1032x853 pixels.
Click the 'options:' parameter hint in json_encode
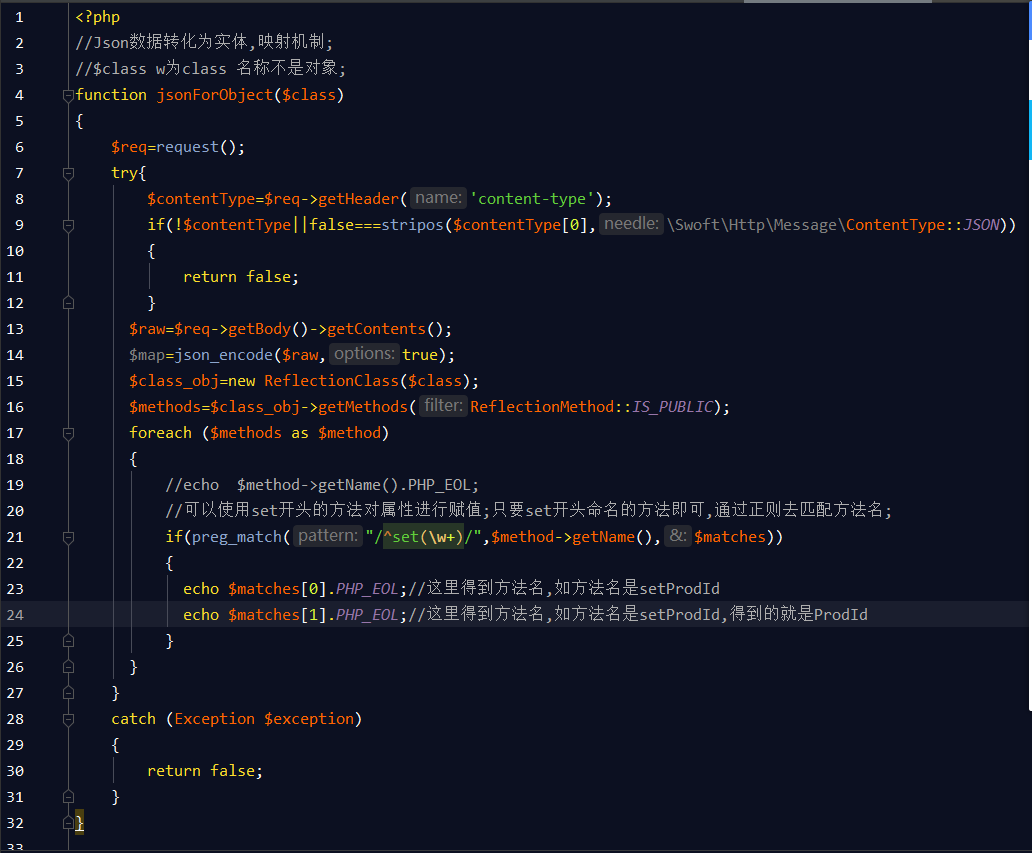coord(364,354)
